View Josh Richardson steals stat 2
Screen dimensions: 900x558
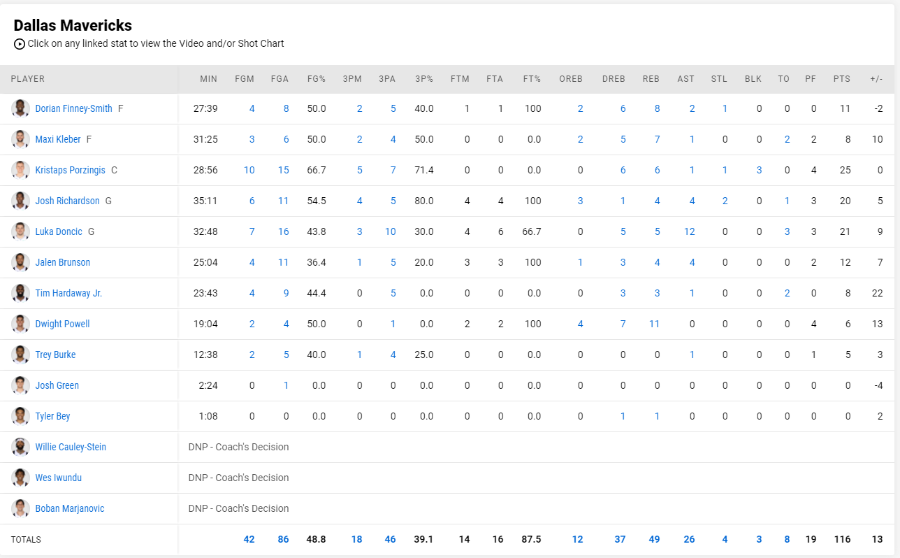tap(725, 200)
